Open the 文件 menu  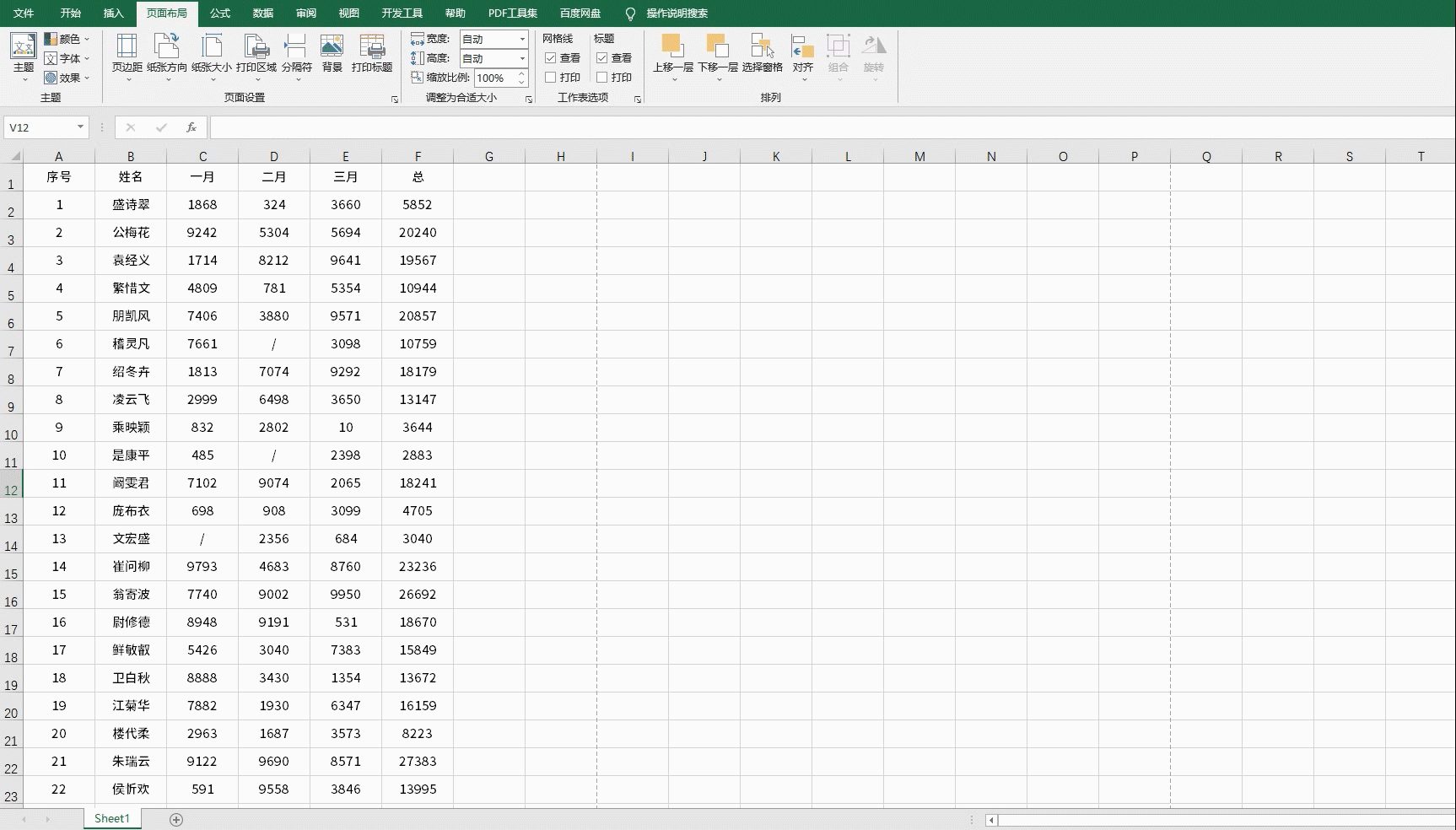[24, 13]
